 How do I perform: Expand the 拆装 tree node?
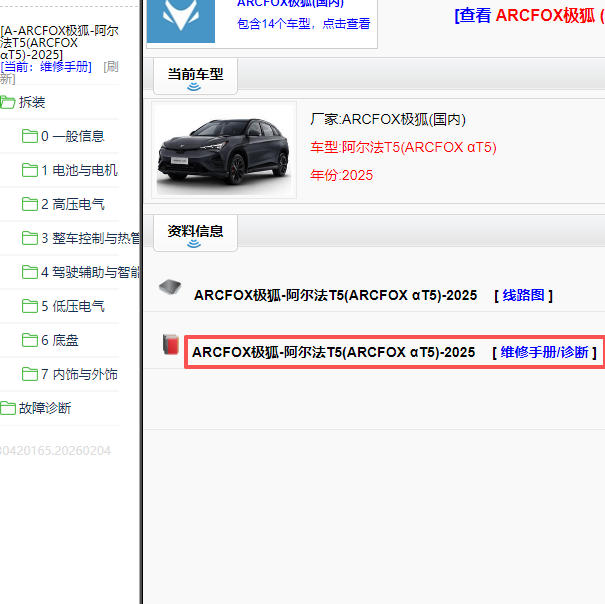32,102
